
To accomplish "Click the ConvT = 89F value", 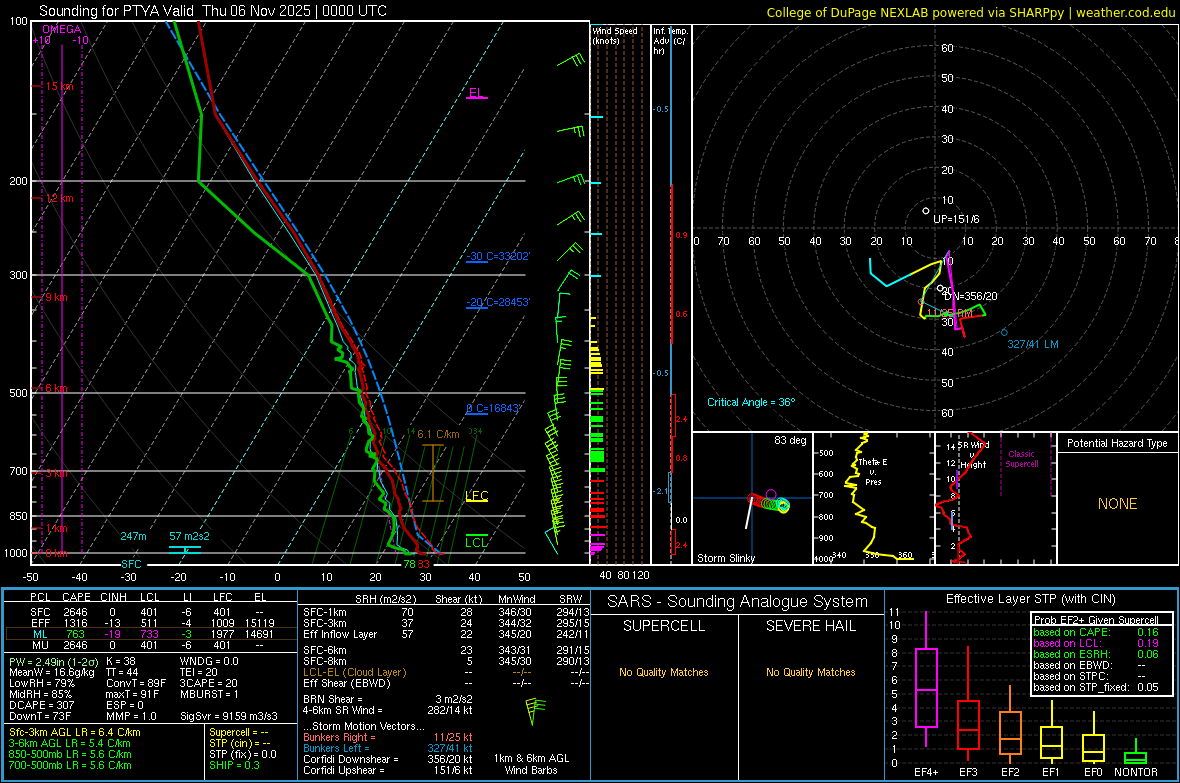I will click(136, 683).
